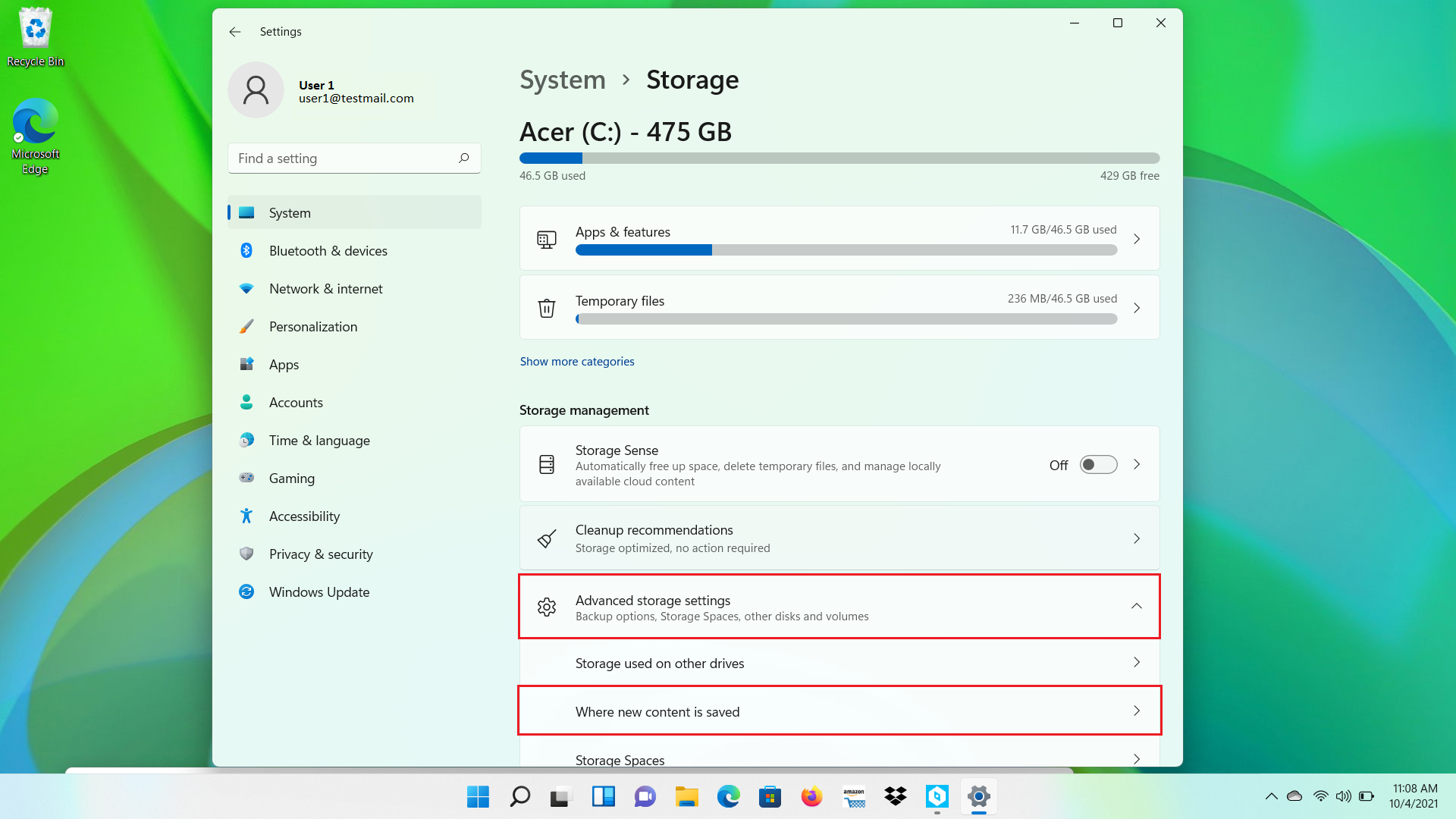The width and height of the screenshot is (1456, 819).
Task: Click Show more categories link
Action: 576,362
